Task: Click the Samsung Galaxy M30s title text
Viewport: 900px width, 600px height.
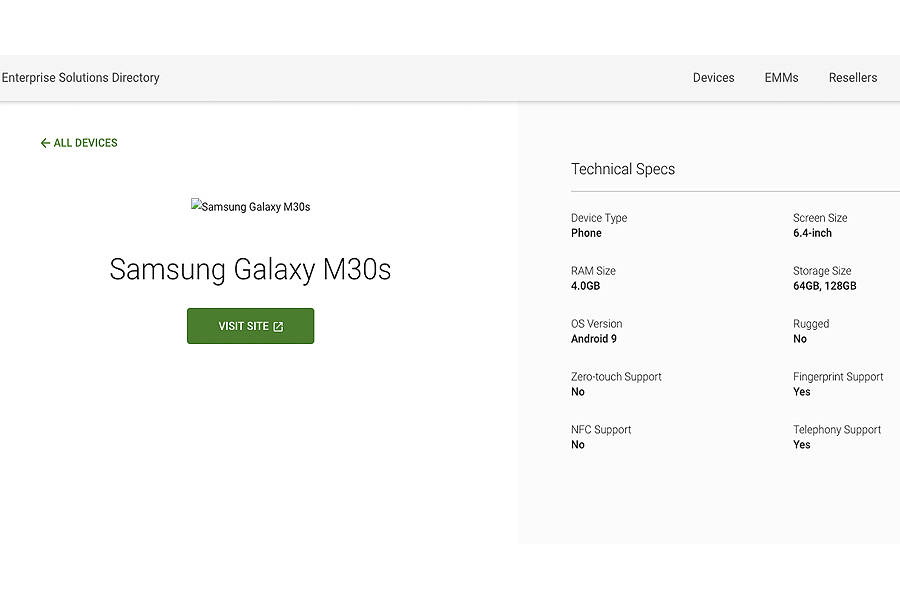Action: coord(250,269)
